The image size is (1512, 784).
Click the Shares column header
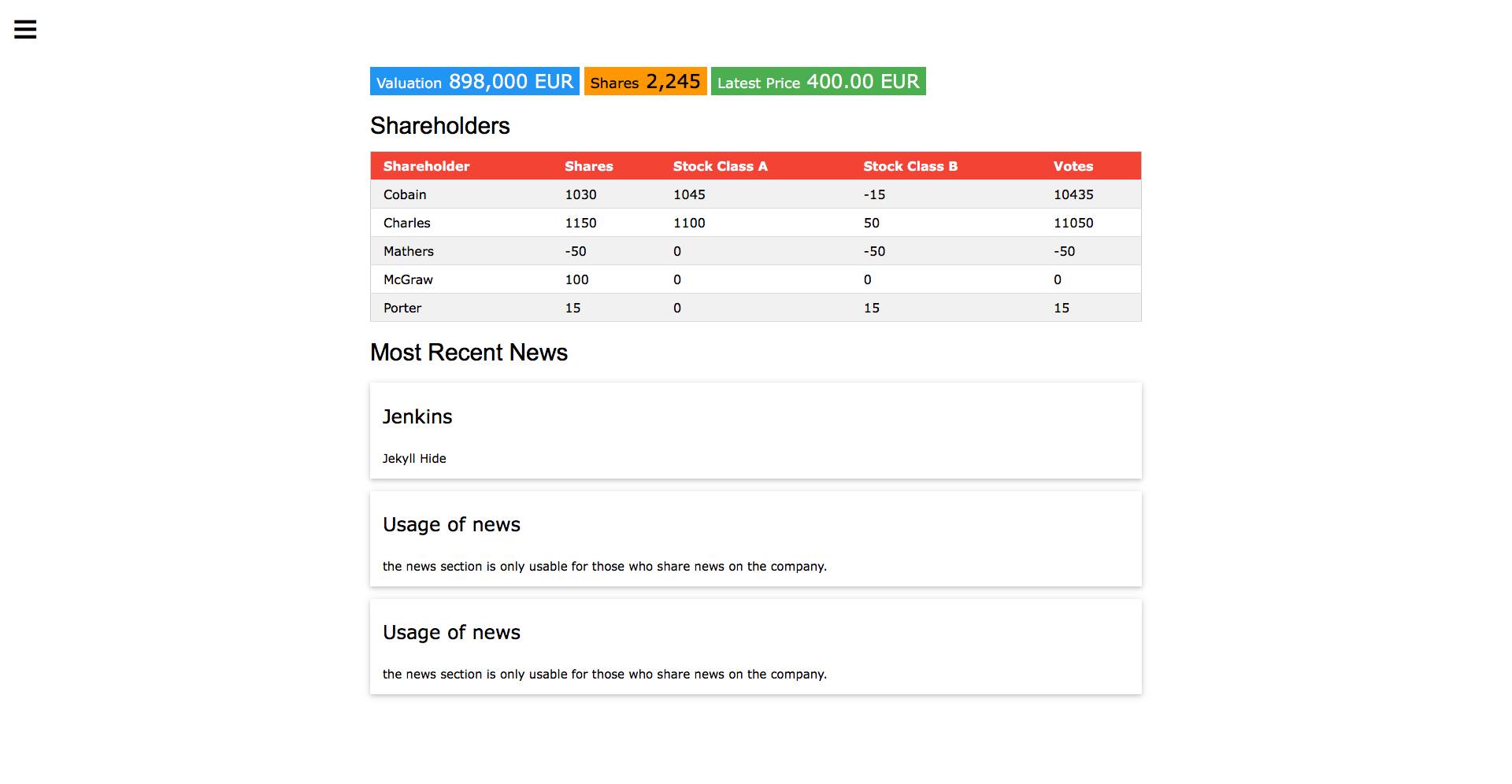[x=588, y=166]
